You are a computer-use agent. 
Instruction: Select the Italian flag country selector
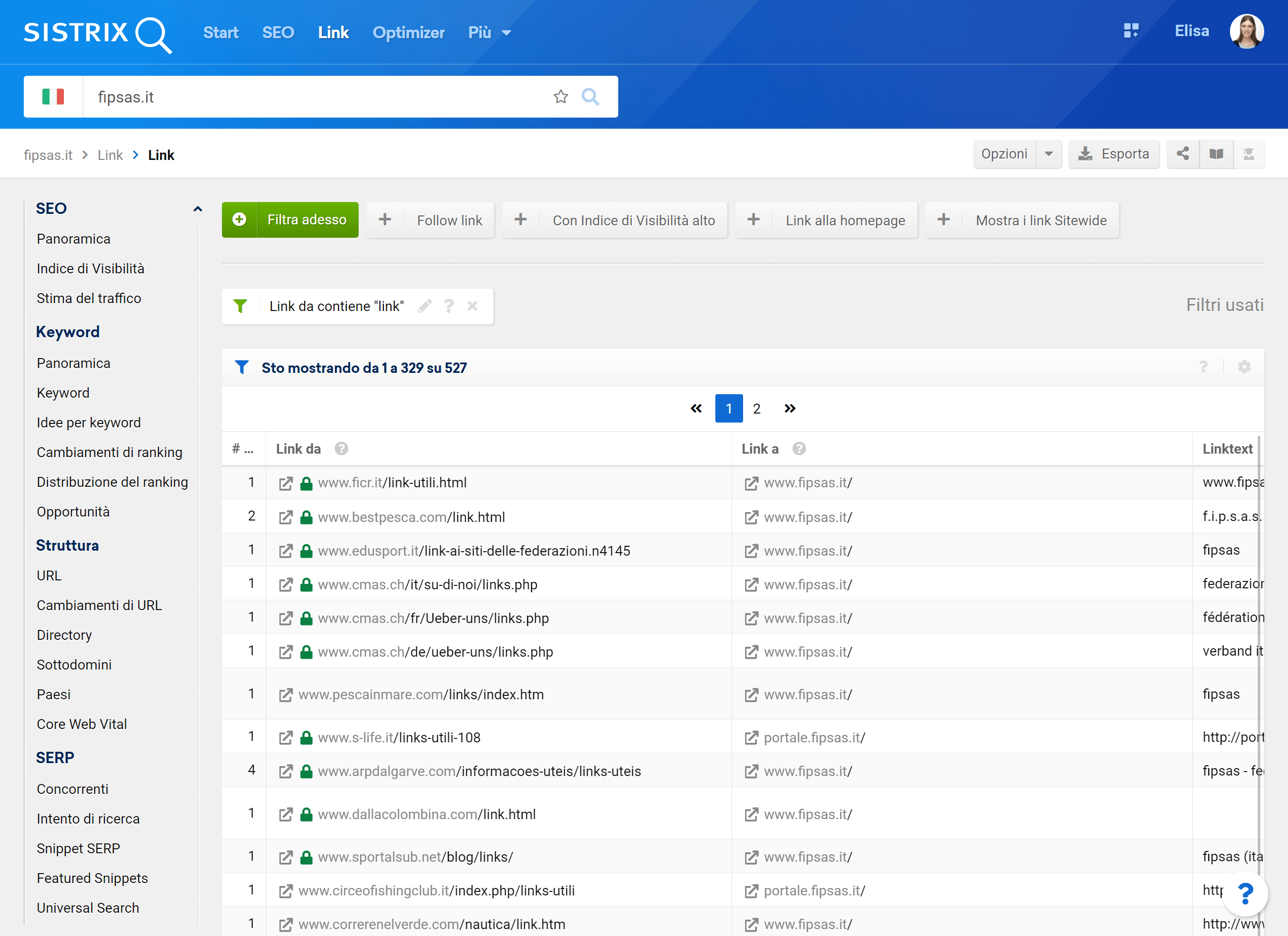coord(54,97)
